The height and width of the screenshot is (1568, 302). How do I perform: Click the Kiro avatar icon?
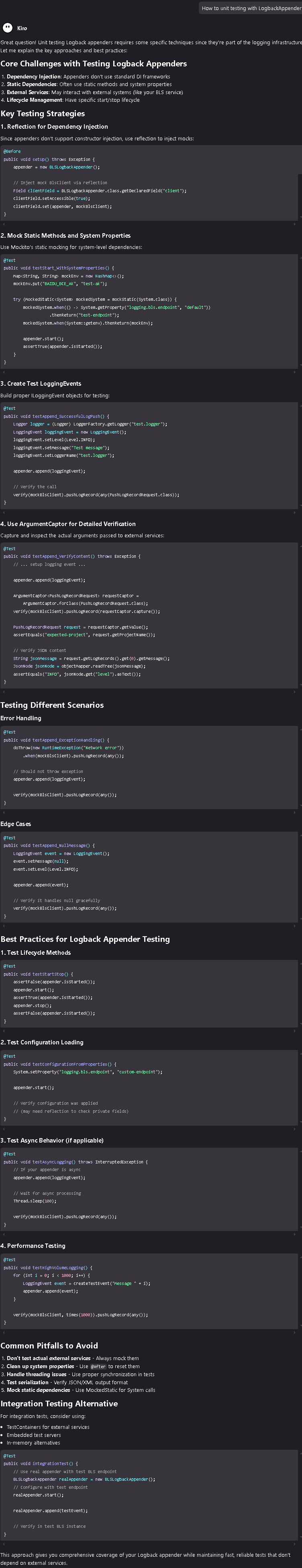click(x=7, y=27)
